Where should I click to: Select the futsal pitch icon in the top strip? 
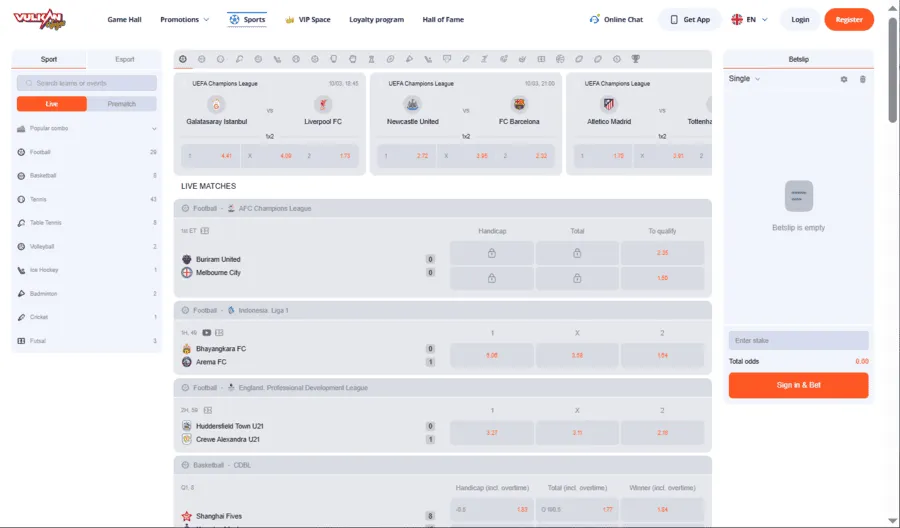point(541,59)
